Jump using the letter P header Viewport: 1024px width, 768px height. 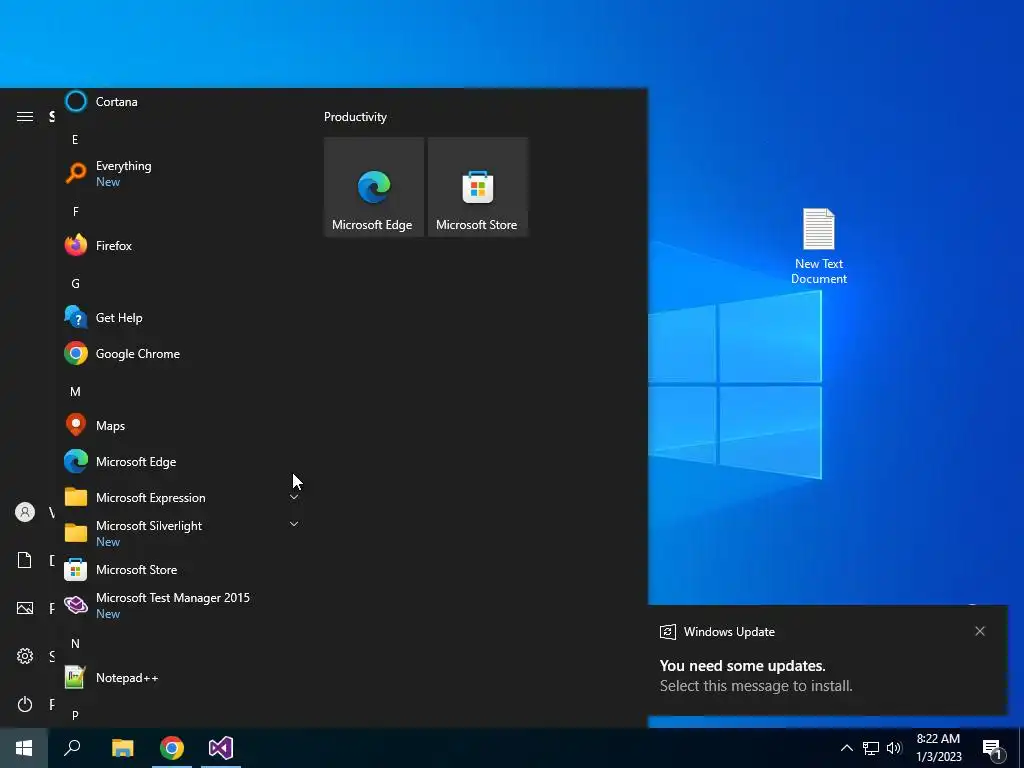pos(75,715)
